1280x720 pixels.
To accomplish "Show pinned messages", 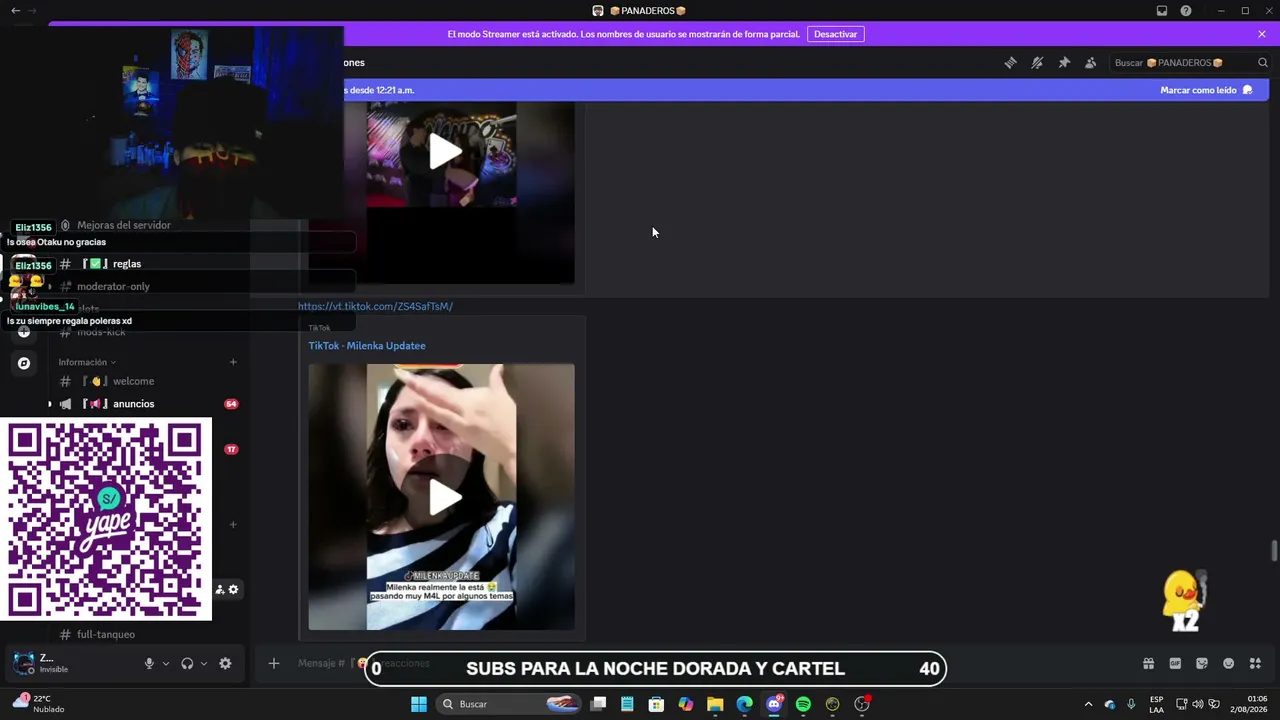I will pyautogui.click(x=1064, y=63).
